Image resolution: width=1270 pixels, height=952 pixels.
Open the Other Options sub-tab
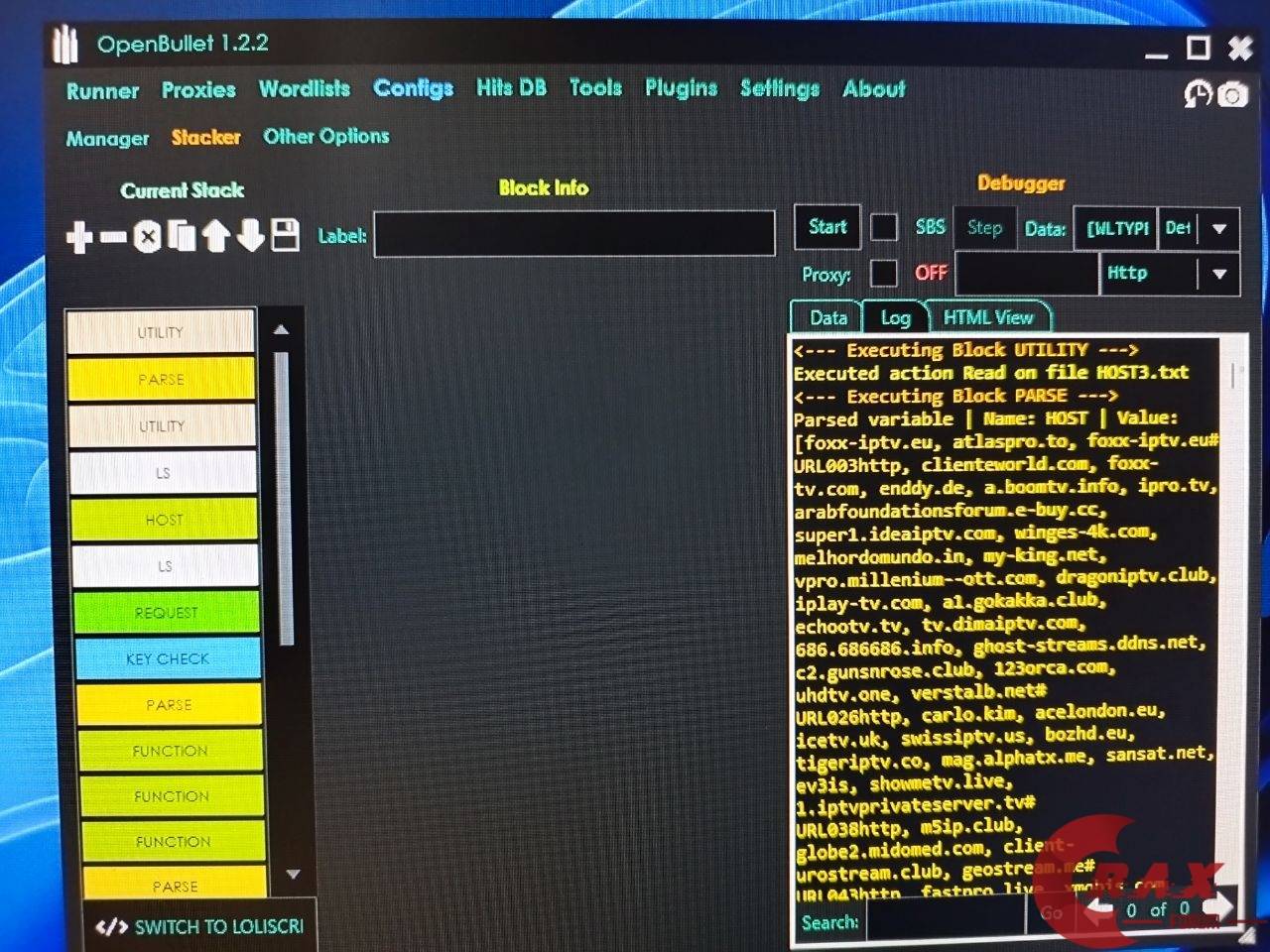(x=325, y=136)
